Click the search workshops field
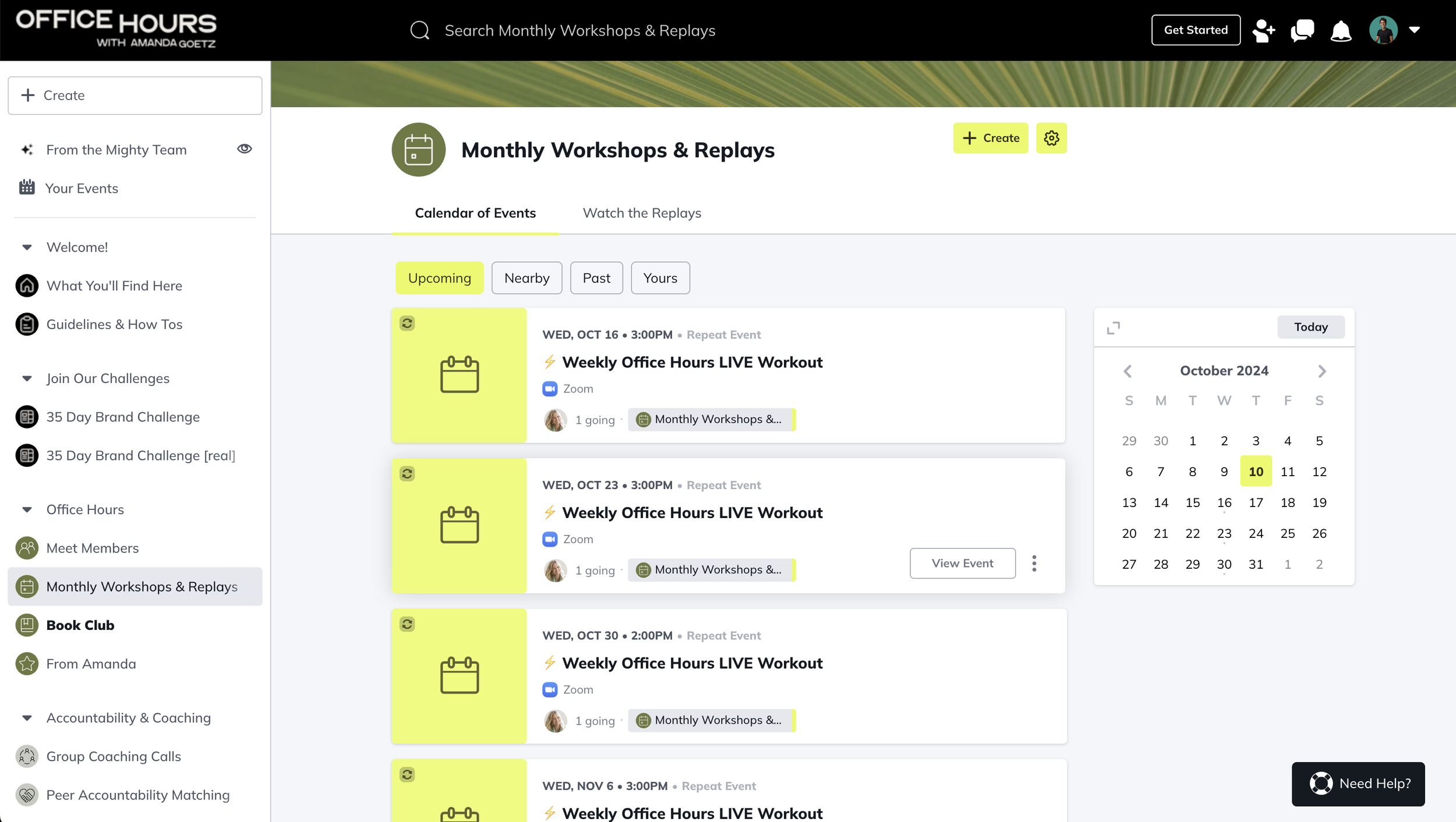This screenshot has width=1456, height=822. (579, 30)
